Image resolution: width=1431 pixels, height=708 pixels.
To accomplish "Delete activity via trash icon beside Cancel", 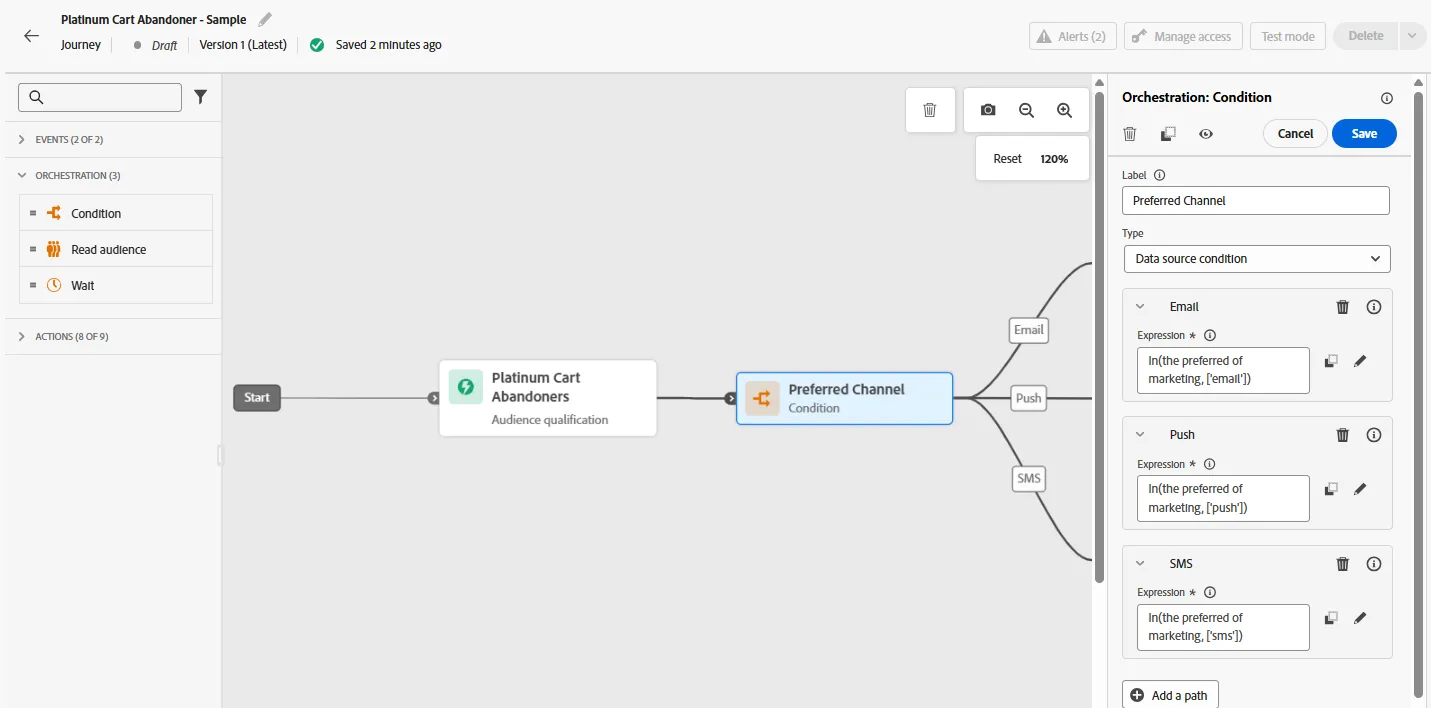I will pos(1130,133).
